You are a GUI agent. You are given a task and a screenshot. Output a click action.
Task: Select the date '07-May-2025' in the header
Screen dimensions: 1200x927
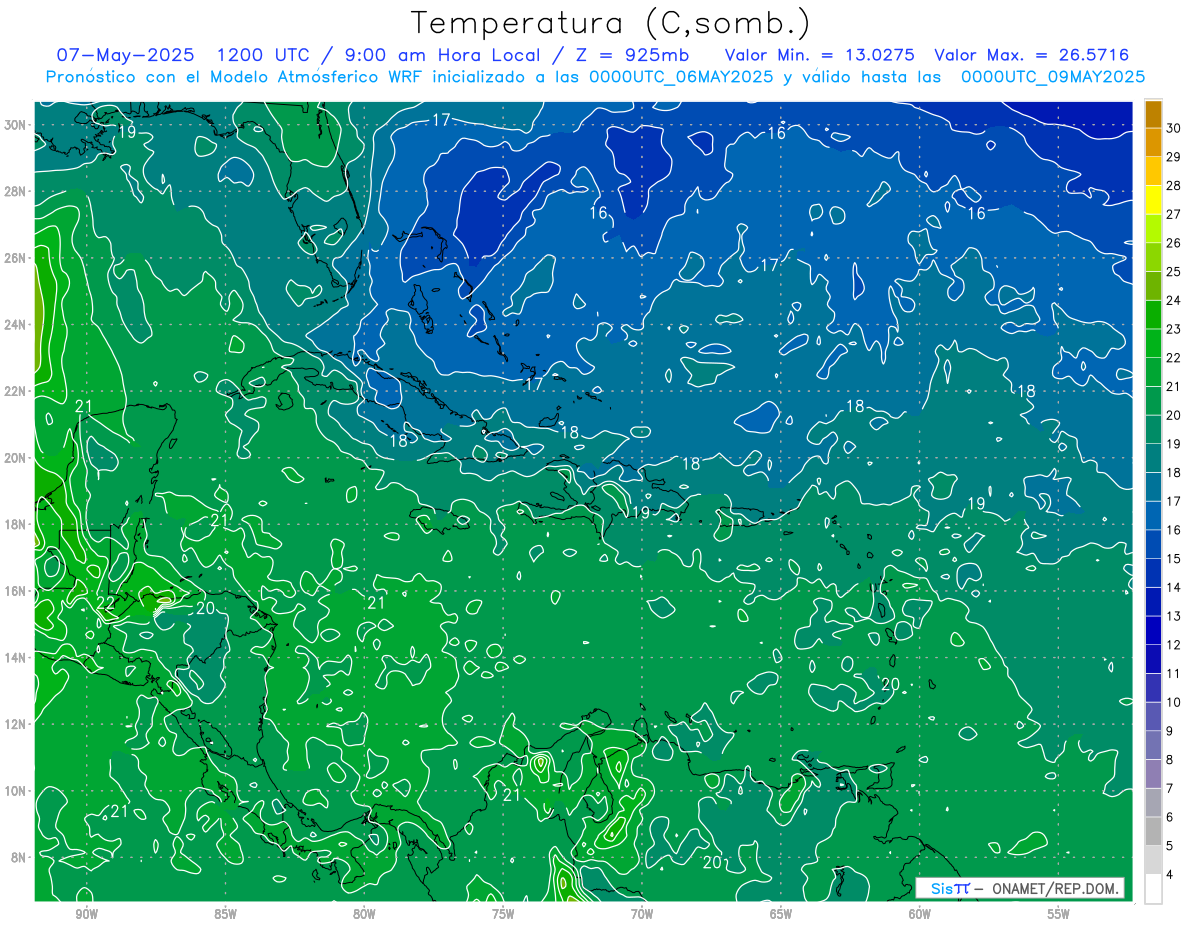tap(125, 55)
